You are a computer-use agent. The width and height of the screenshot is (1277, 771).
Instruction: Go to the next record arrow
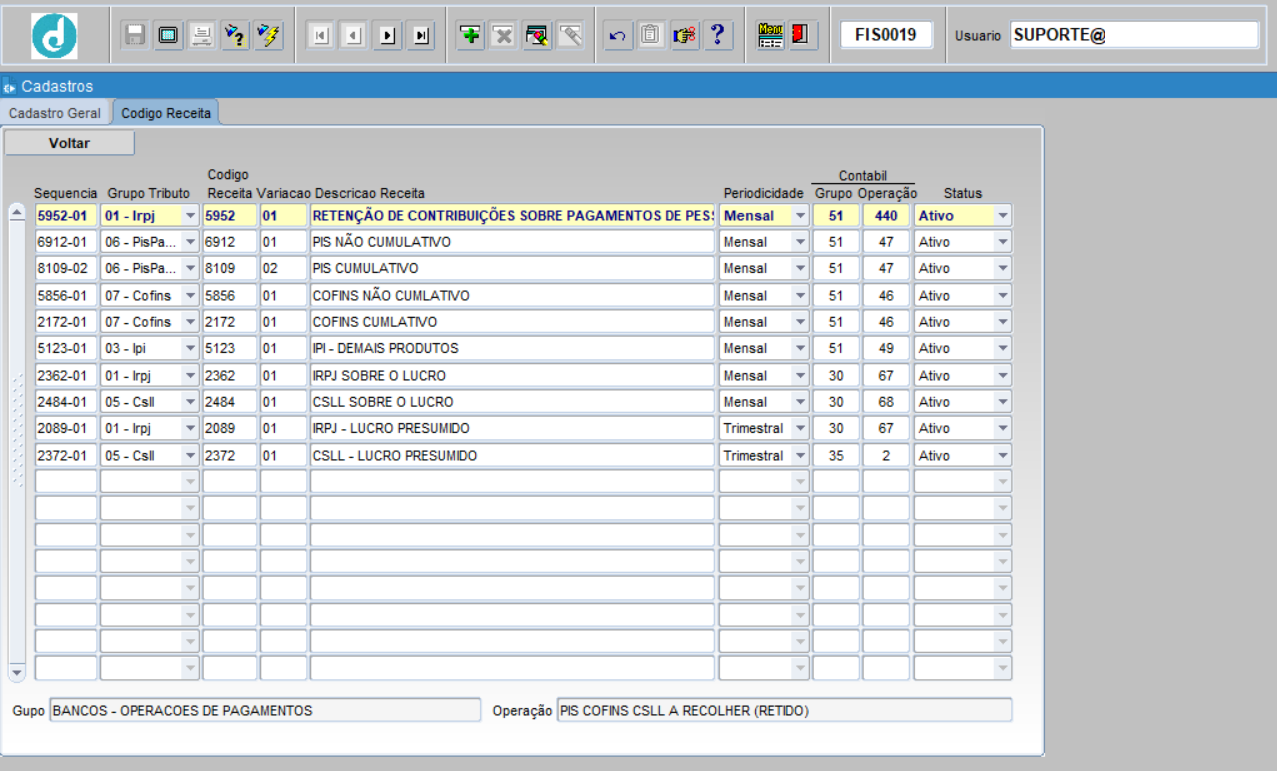387,36
